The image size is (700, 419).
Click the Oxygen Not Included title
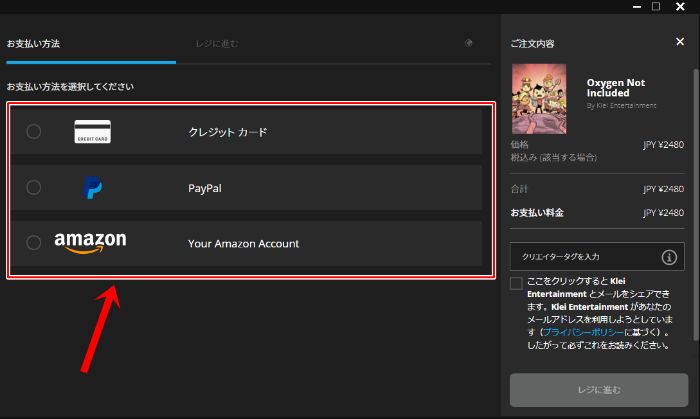616,87
